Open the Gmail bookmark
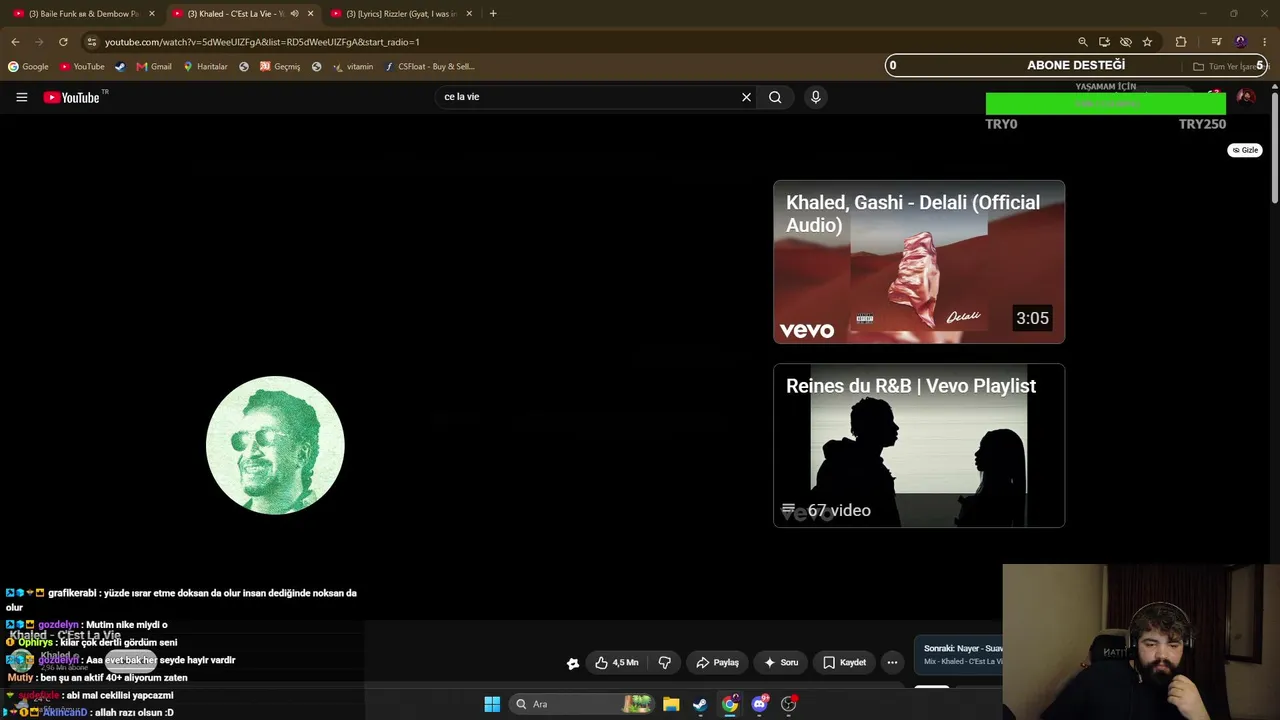 (x=154, y=67)
